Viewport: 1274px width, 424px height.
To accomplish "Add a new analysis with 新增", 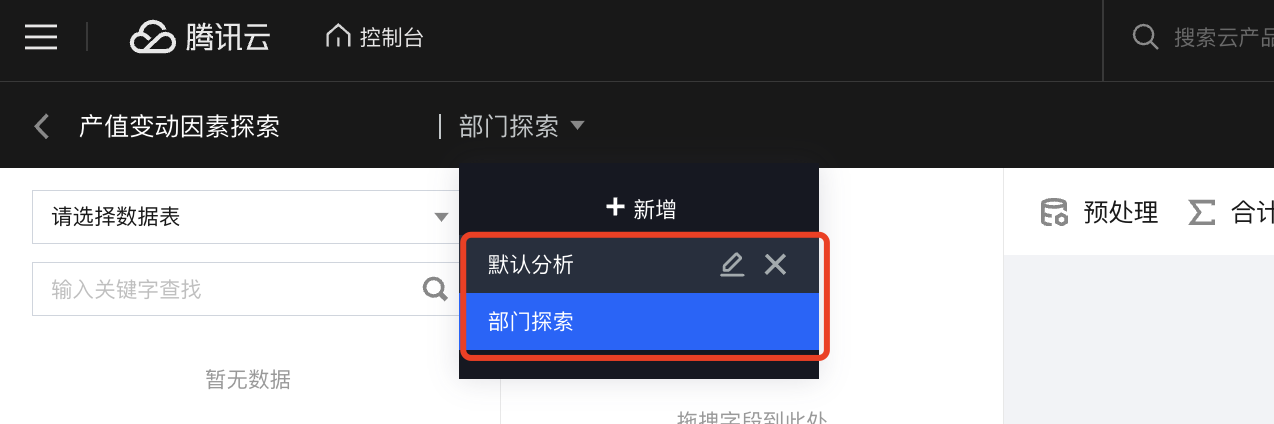I will (x=641, y=208).
